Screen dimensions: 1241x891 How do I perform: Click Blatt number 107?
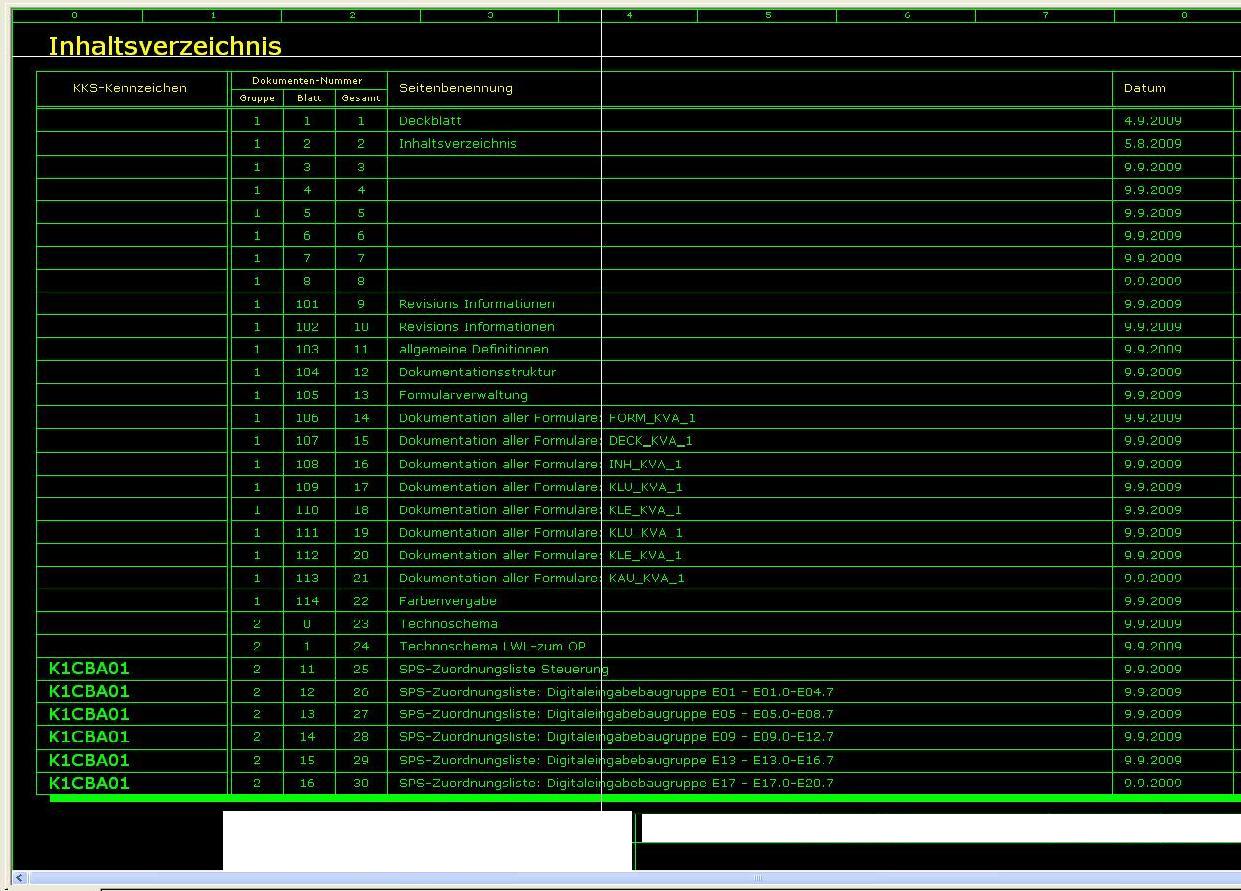point(307,441)
